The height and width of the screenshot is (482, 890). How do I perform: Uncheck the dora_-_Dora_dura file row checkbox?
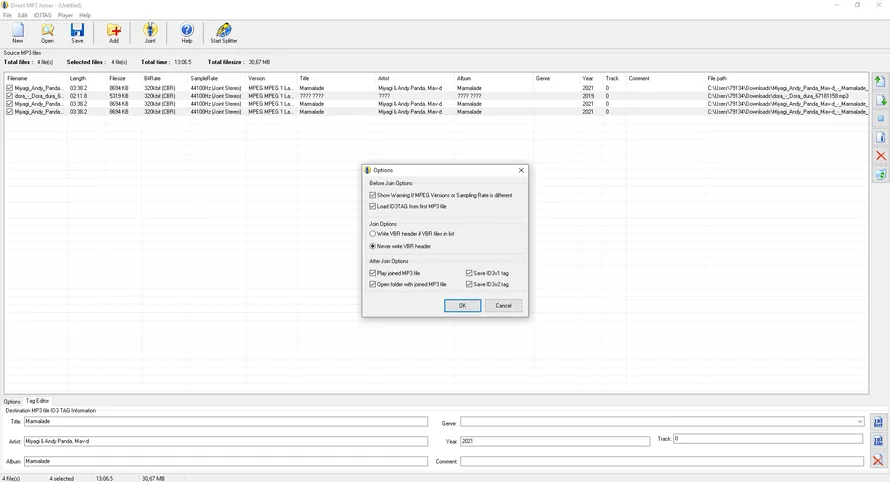coord(10,96)
